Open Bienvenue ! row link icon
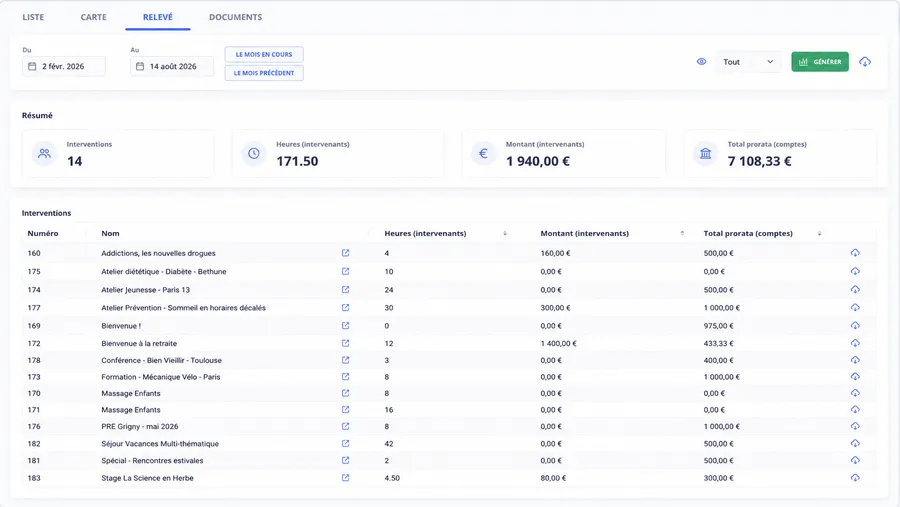 pyautogui.click(x=346, y=326)
